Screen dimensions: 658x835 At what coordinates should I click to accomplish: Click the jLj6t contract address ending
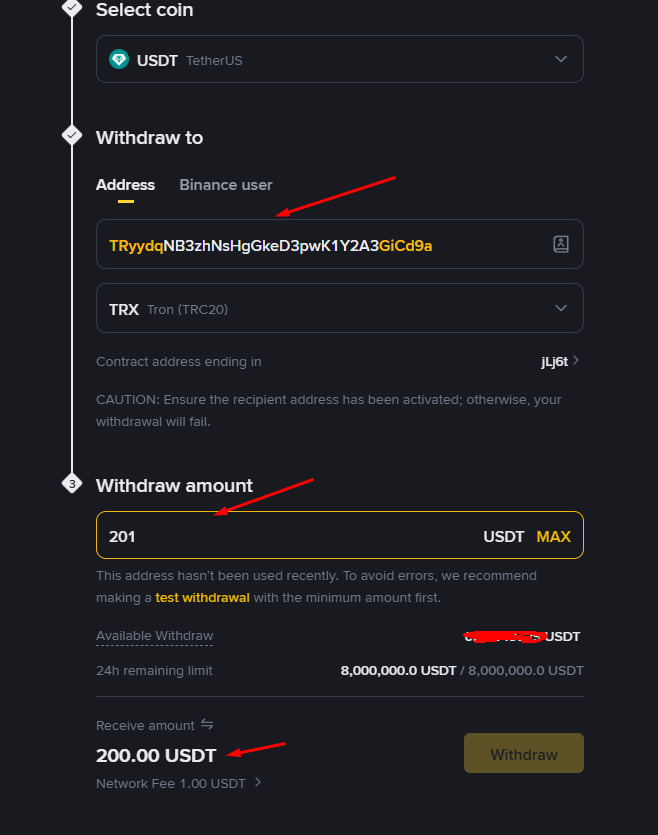coord(554,362)
